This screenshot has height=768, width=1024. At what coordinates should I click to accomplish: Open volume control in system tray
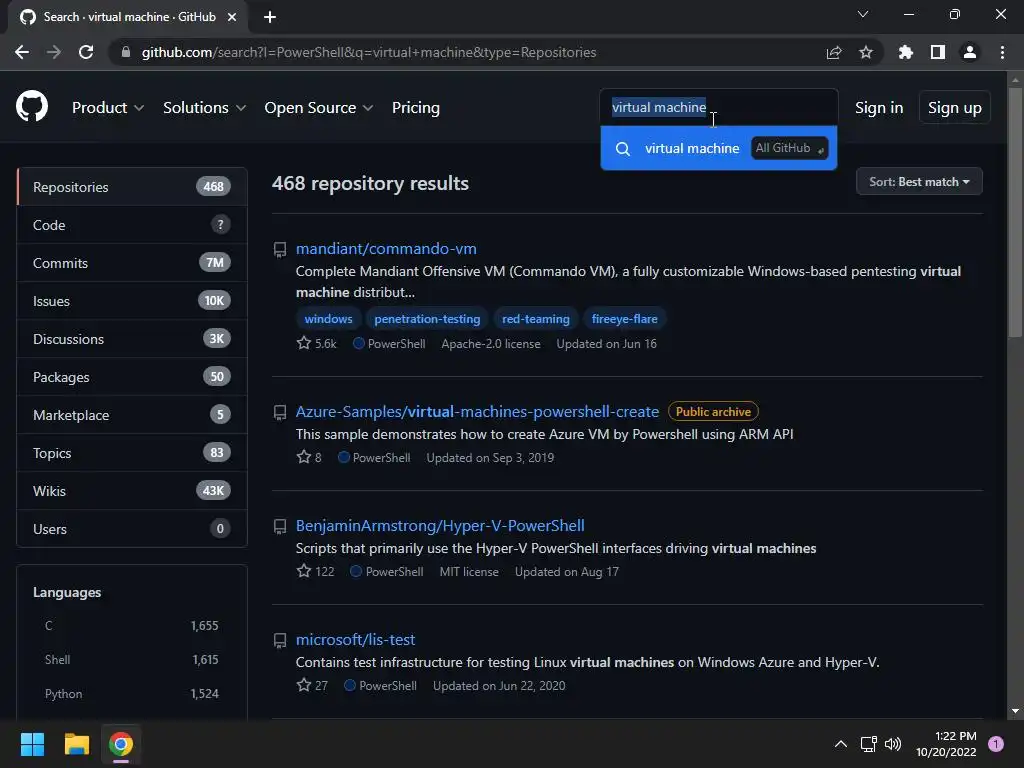(x=893, y=744)
